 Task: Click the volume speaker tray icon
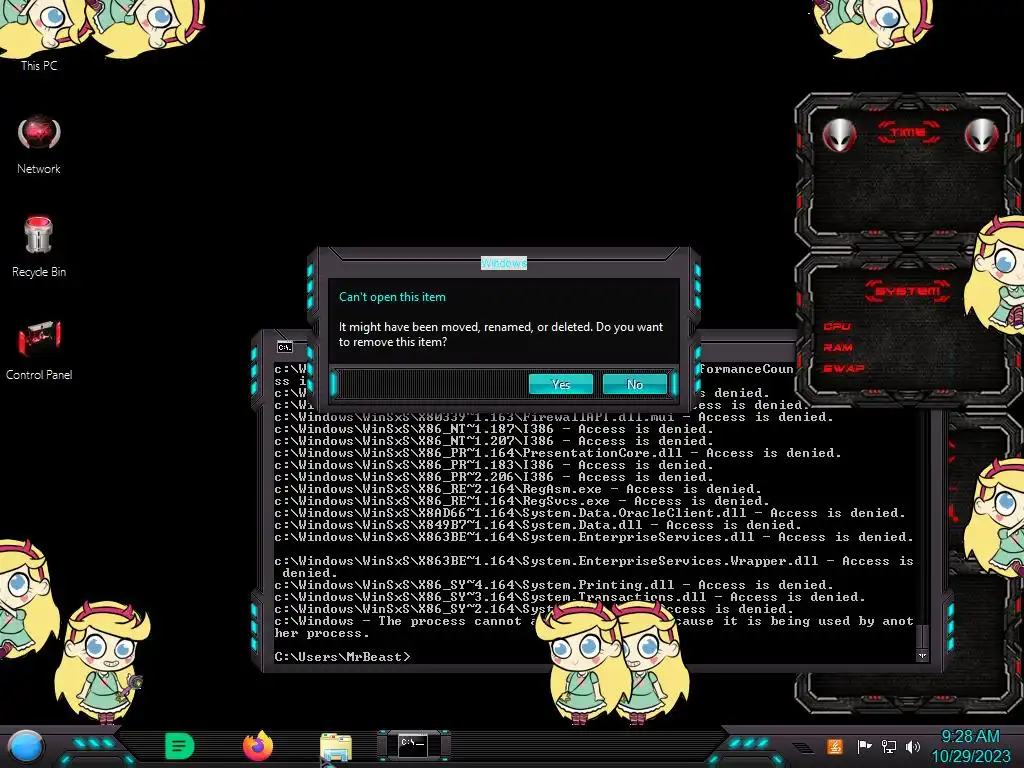coord(913,746)
